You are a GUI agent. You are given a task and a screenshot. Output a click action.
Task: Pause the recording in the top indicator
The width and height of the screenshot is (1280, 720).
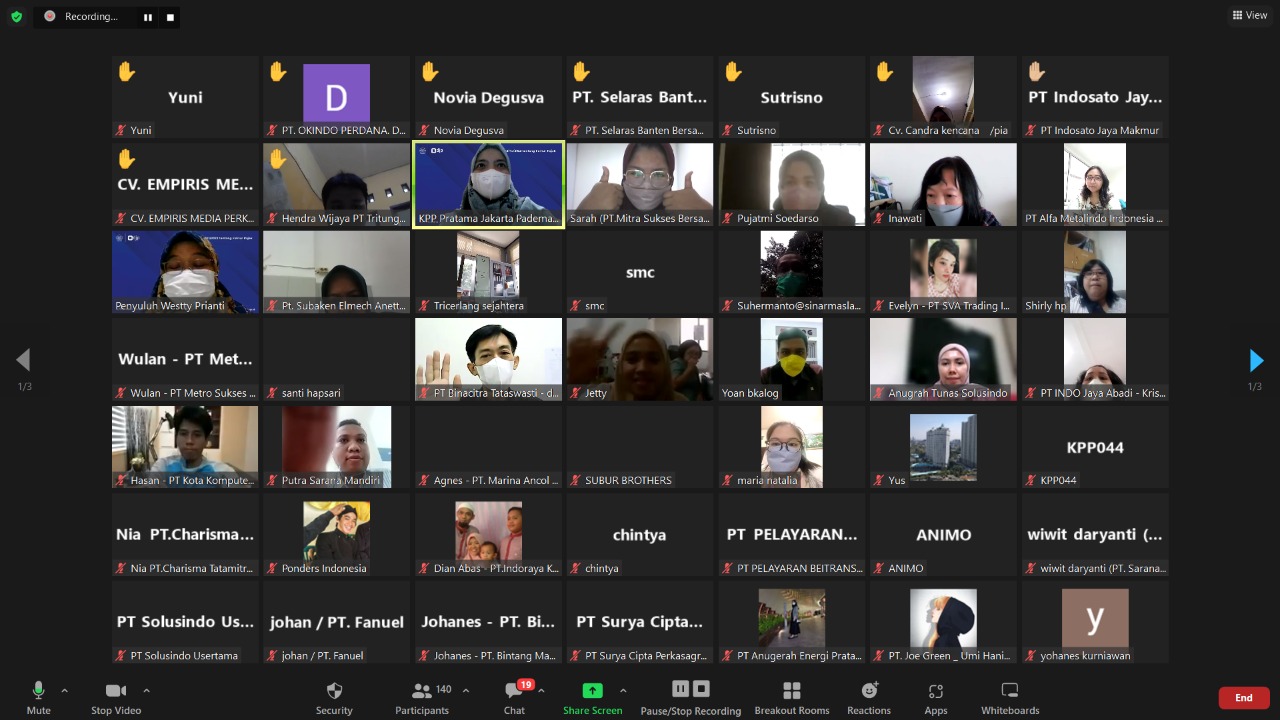pyautogui.click(x=148, y=17)
